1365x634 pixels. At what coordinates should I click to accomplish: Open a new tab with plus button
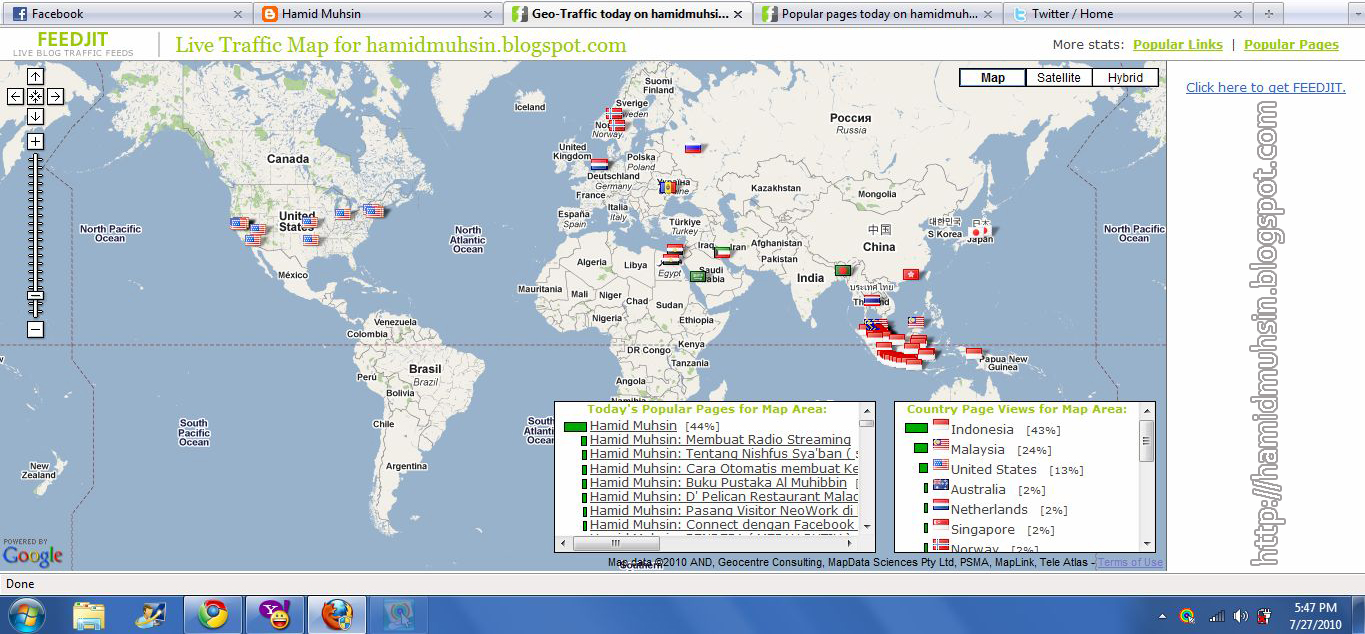[x=1269, y=14]
